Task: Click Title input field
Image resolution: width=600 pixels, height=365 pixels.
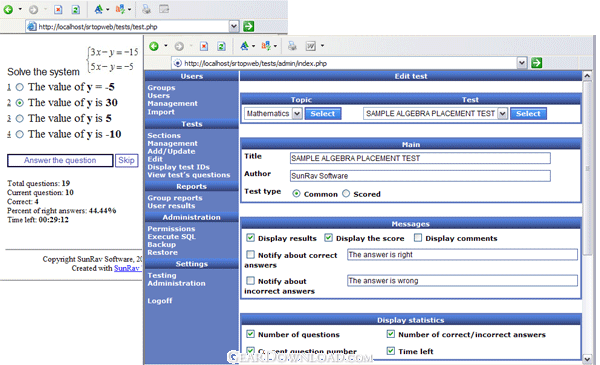Action: click(420, 158)
